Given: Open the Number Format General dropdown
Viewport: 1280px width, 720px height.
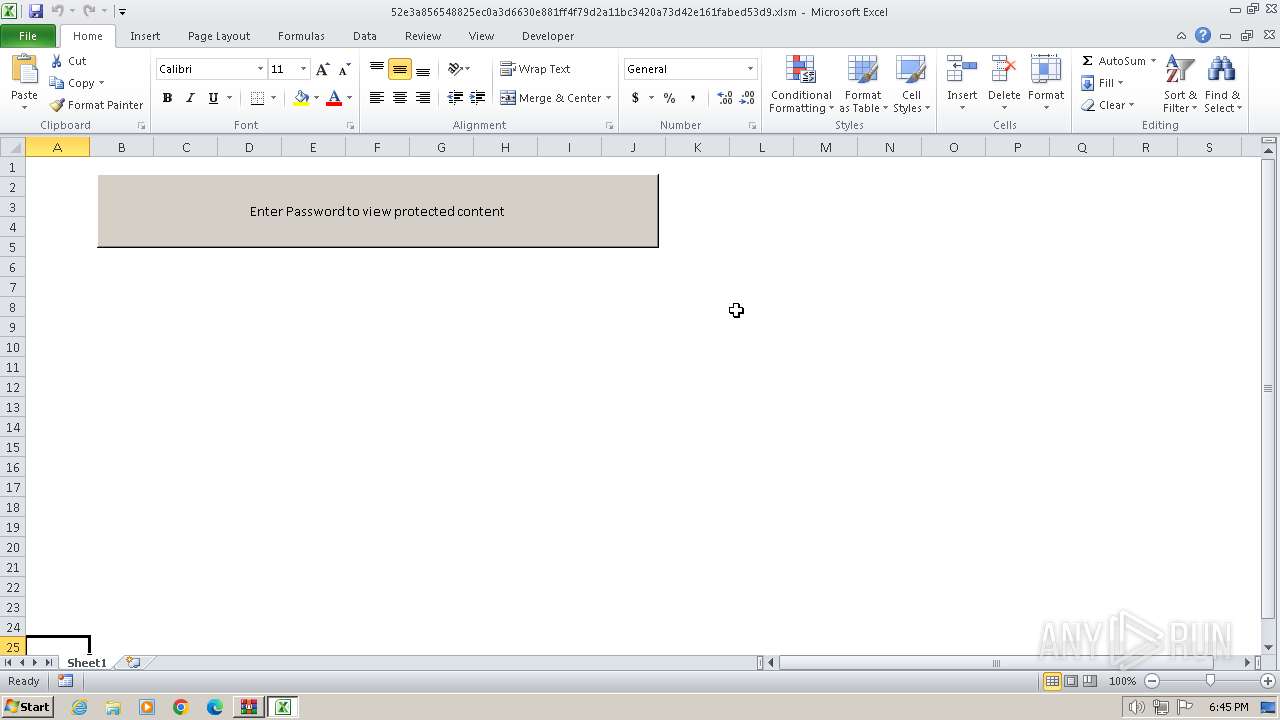Looking at the screenshot, I should [x=750, y=69].
